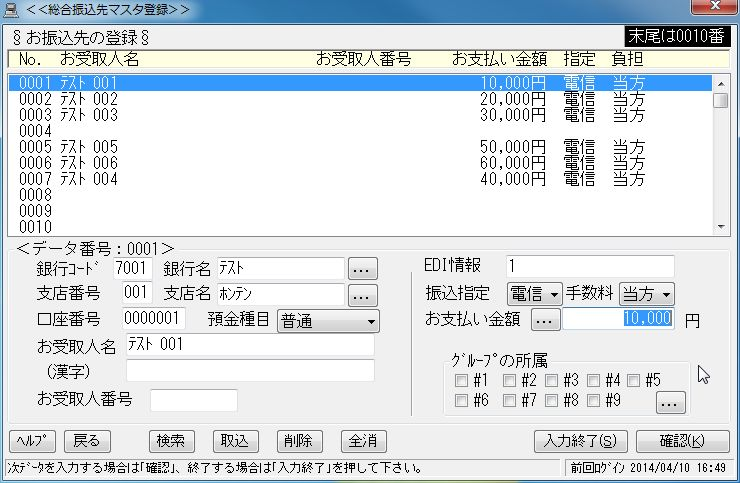Viewport: 740px width, 483px height.
Task: Open the 預金種目 dropdown showing 普通
Action: (328, 321)
